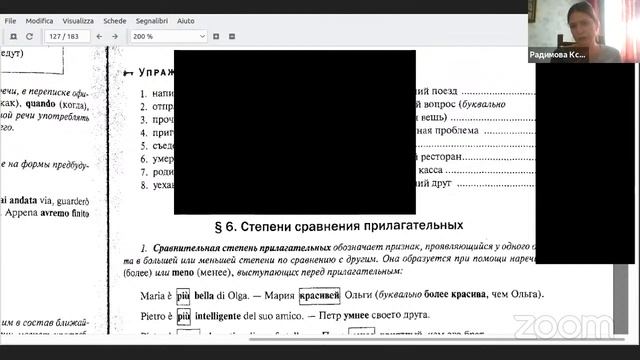Open the Modifica menu
The image size is (640, 360).
(x=39, y=21)
